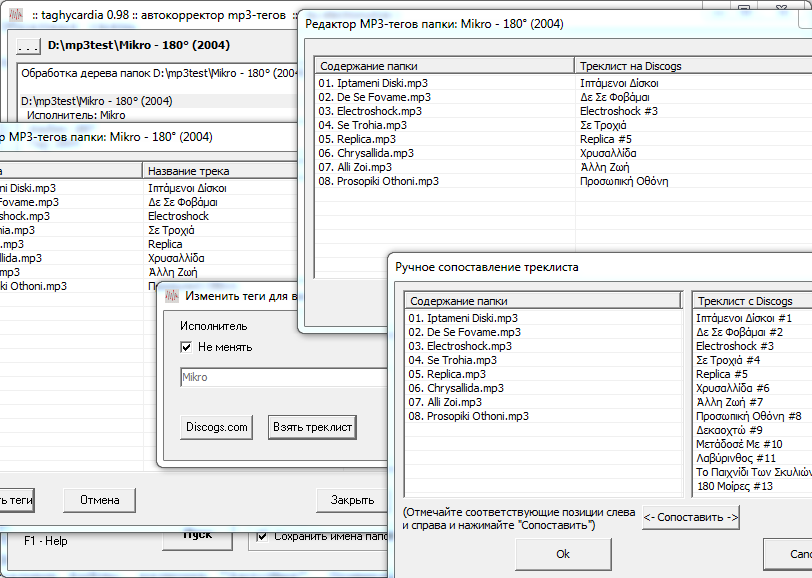Click 'Χρυσαλλίδα' in 'Название трека' column

(x=176, y=258)
